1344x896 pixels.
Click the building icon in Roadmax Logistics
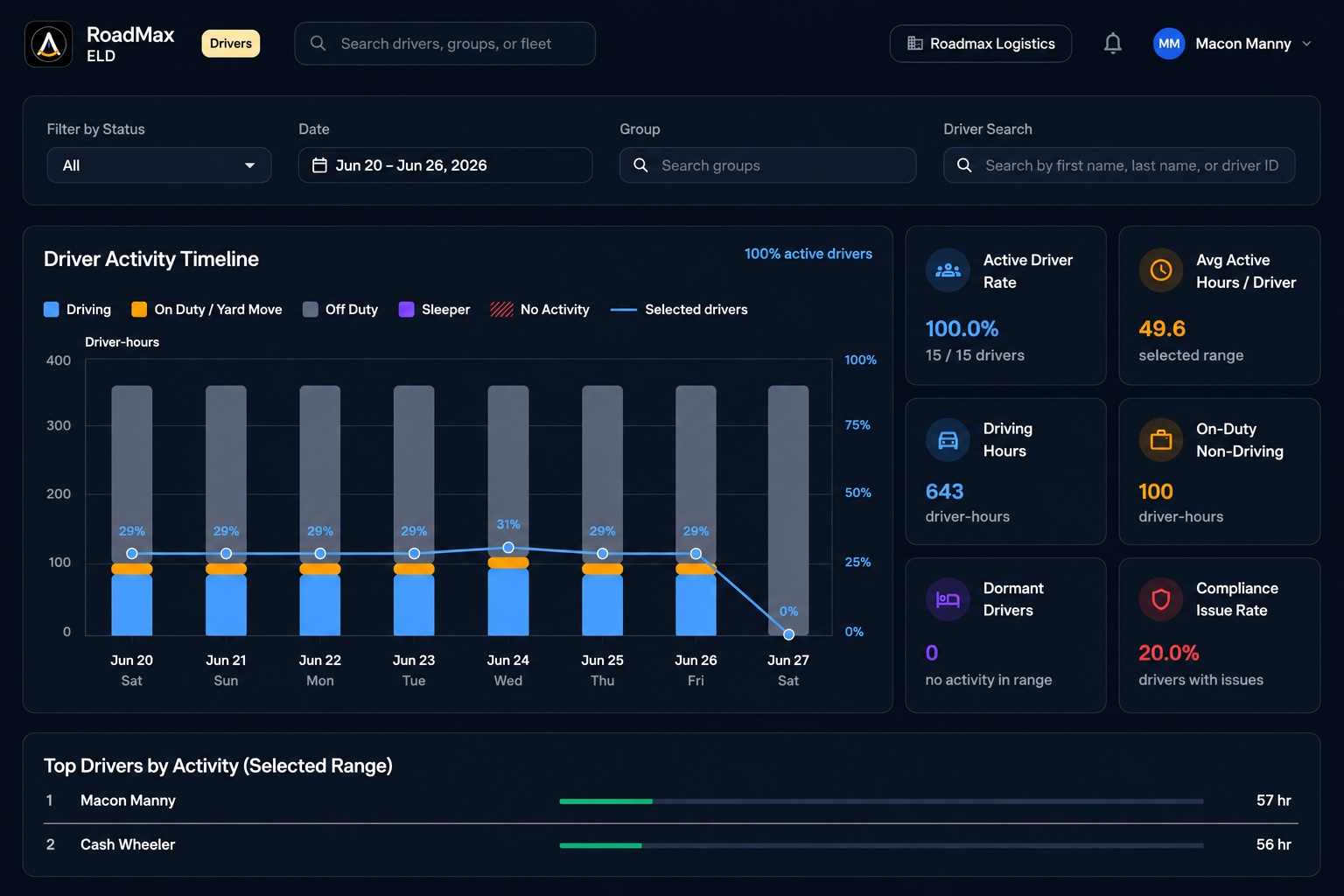coord(915,44)
